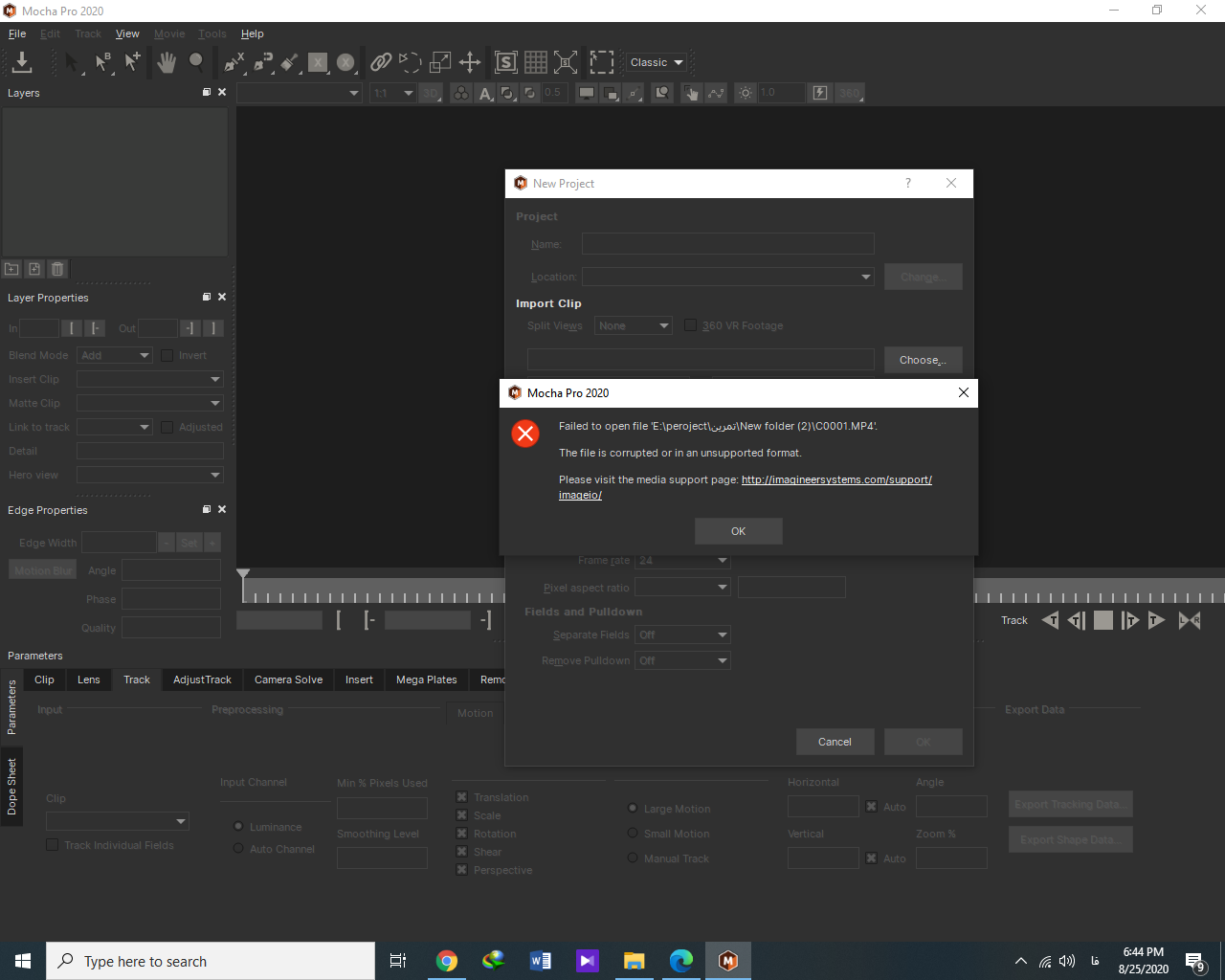Click track backward icon in Track controls

click(x=1050, y=620)
